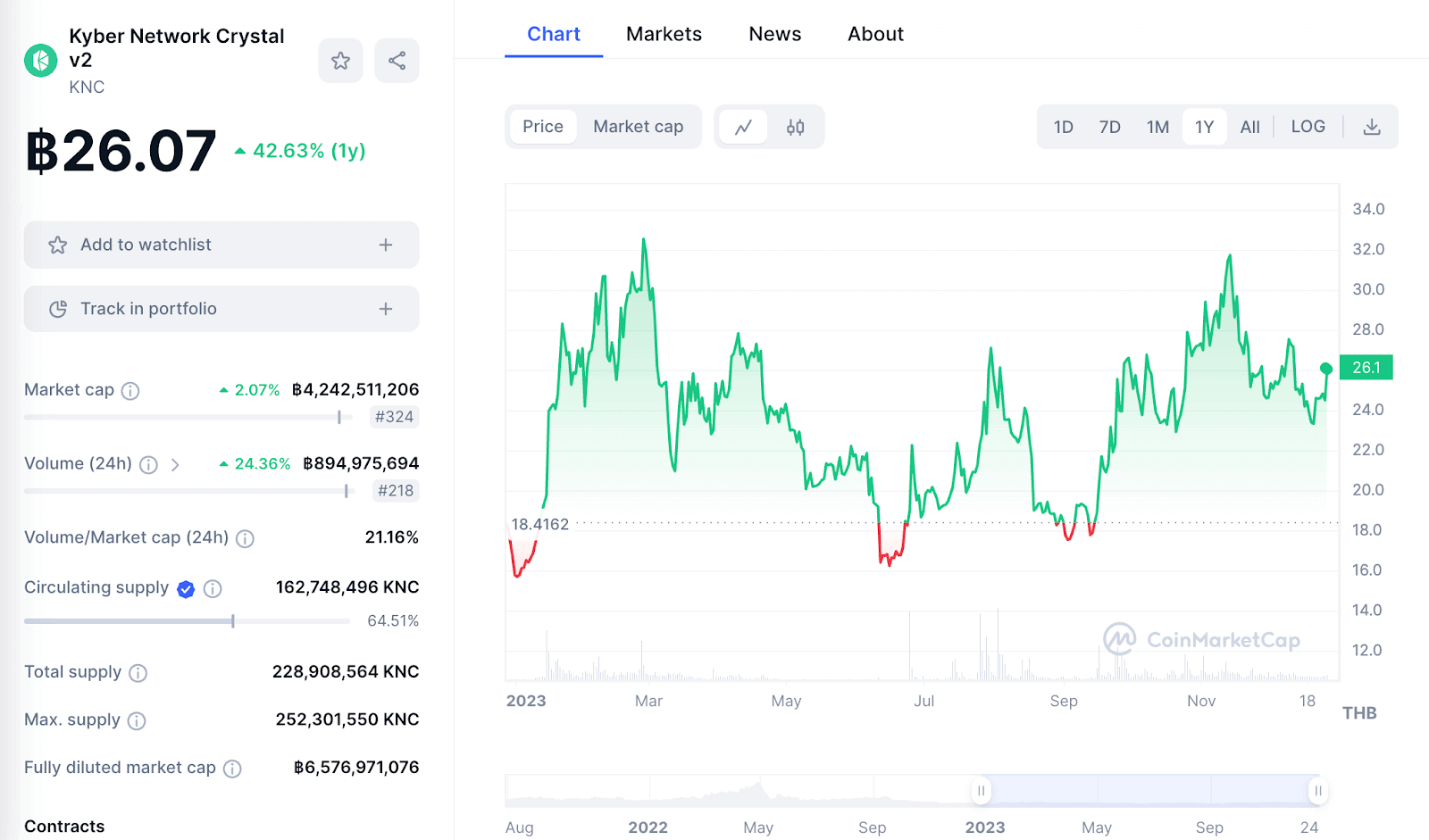
Task: Click left handle of chart range slider
Action: (981, 791)
